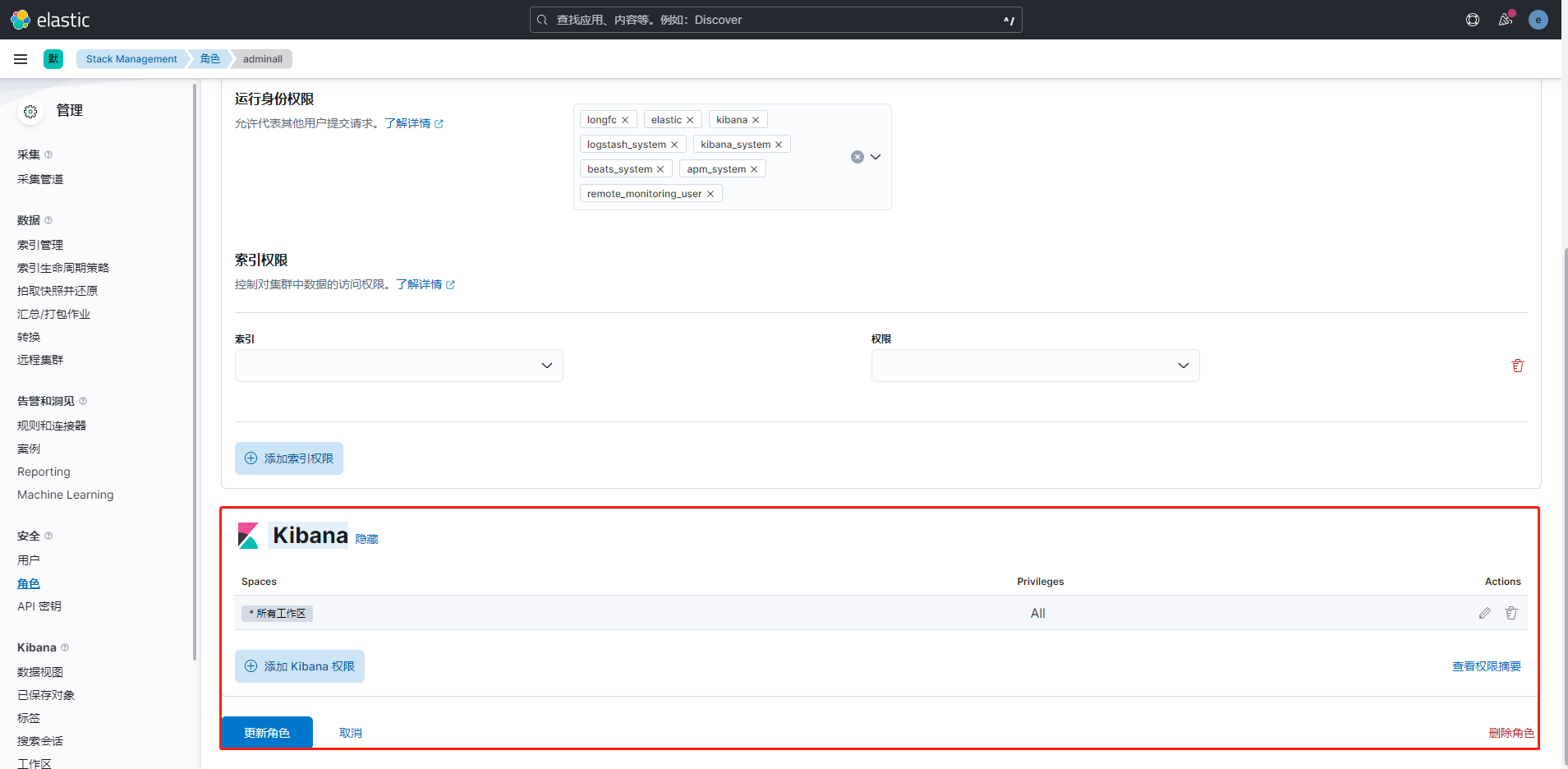Open the 索引 combo box
The width and height of the screenshot is (1568, 769).
(x=399, y=366)
